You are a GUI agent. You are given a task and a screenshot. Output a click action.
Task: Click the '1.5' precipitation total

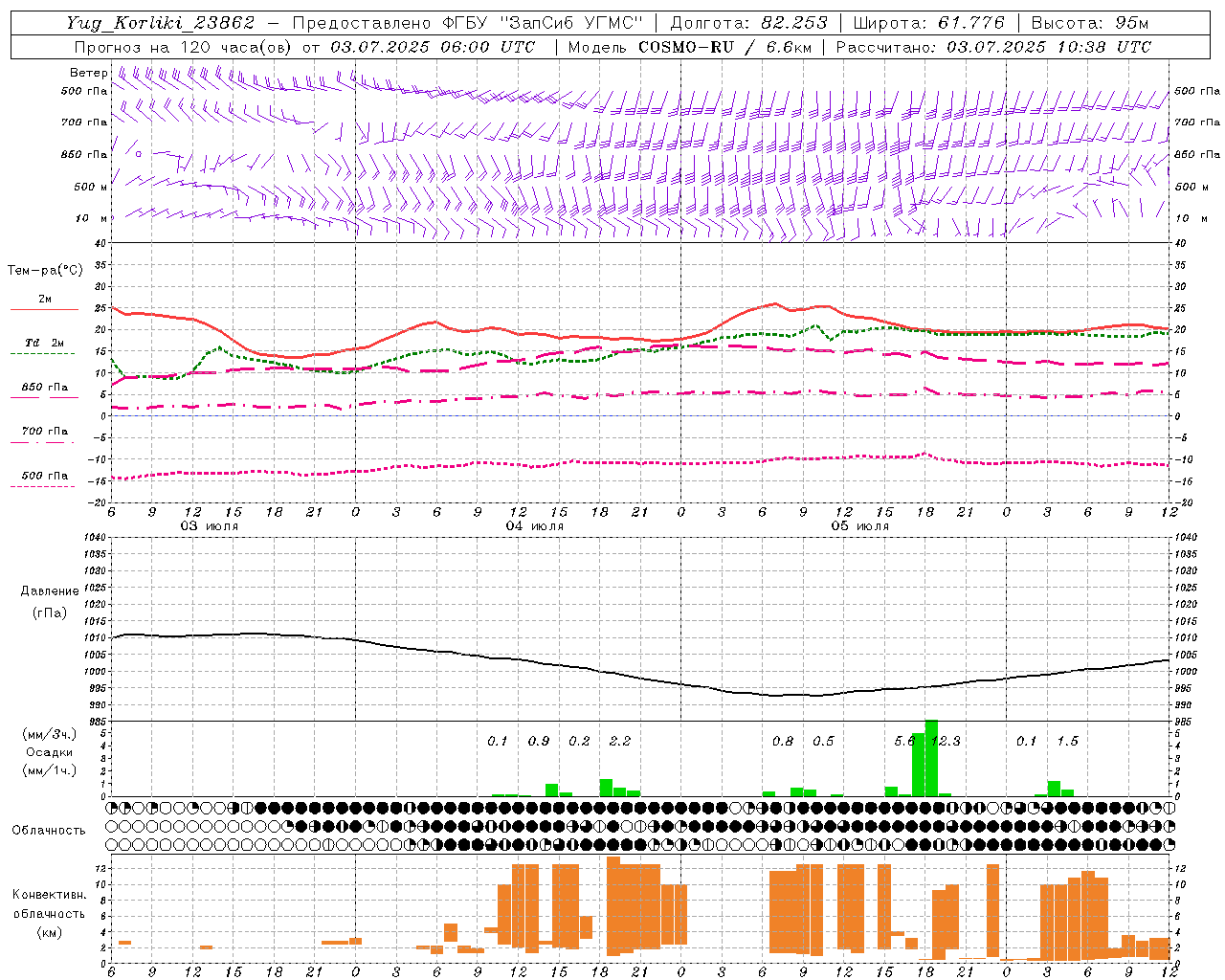click(1067, 742)
